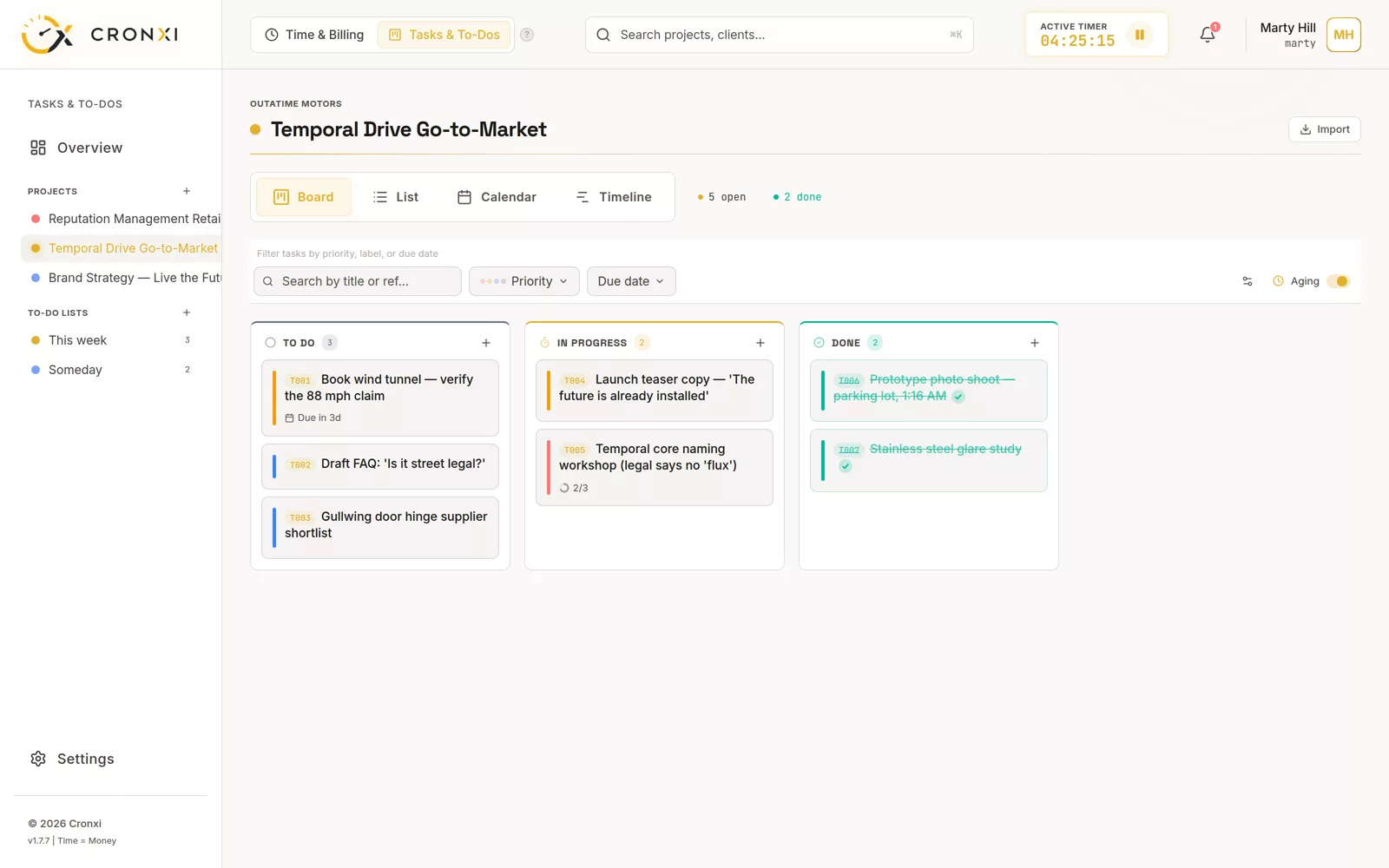Image resolution: width=1389 pixels, height=868 pixels.
Task: Click the Aging clock icon
Action: point(1278,281)
